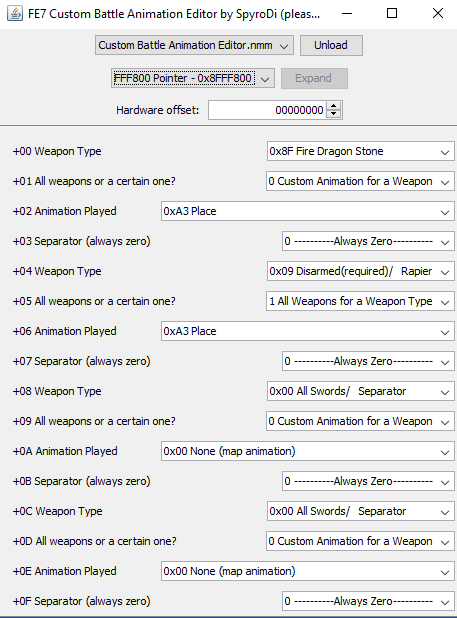
Task: Open +08 Weapon Type All Swords dropdown
Action: click(360, 391)
